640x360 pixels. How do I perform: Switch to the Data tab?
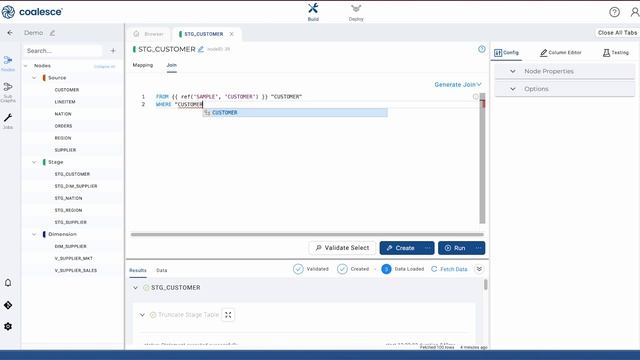coord(162,270)
